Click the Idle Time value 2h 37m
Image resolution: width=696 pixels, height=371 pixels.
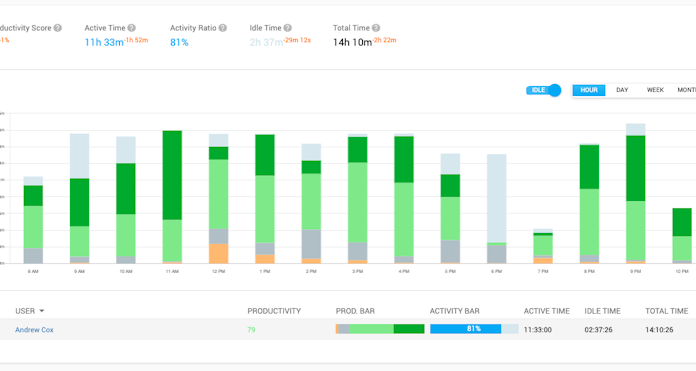point(266,43)
